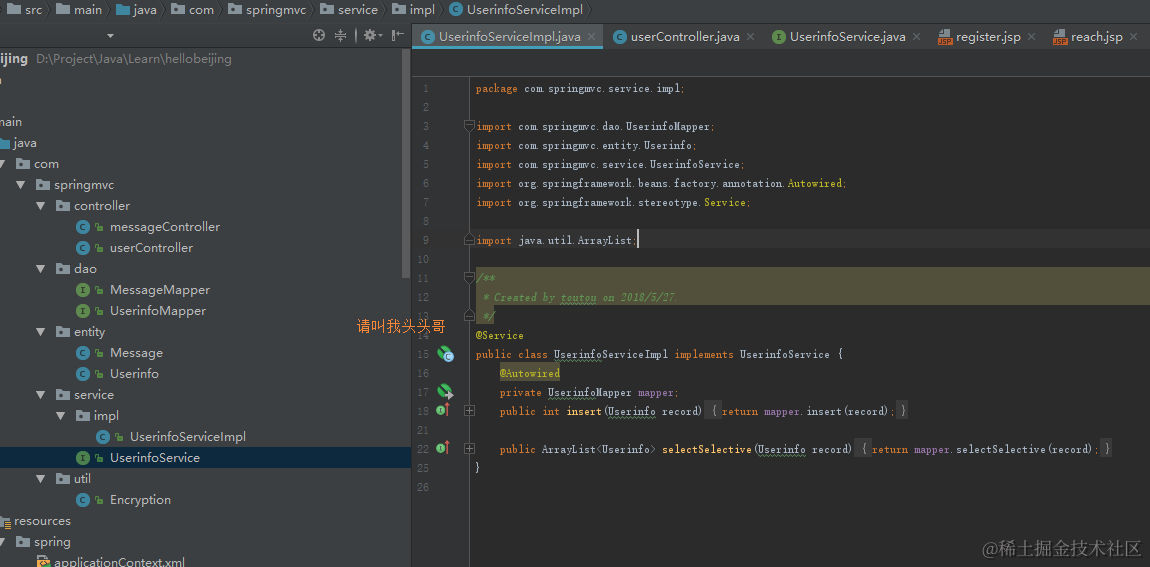Close userController.java tab
Image resolution: width=1150 pixels, height=567 pixels.
tap(750, 37)
